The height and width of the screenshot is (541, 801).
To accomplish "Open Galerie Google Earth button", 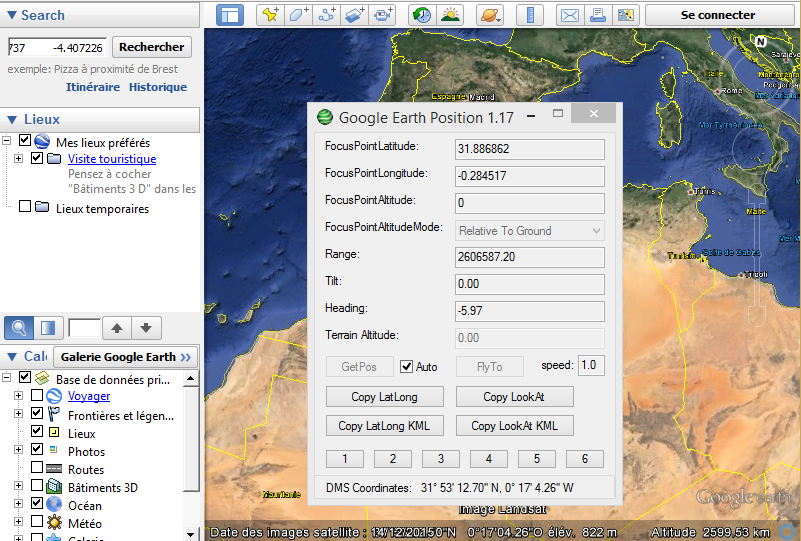I will 125,357.
